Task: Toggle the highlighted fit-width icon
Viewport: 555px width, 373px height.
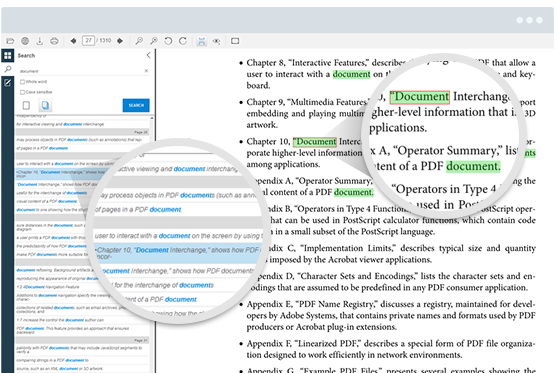Action: [x=201, y=41]
